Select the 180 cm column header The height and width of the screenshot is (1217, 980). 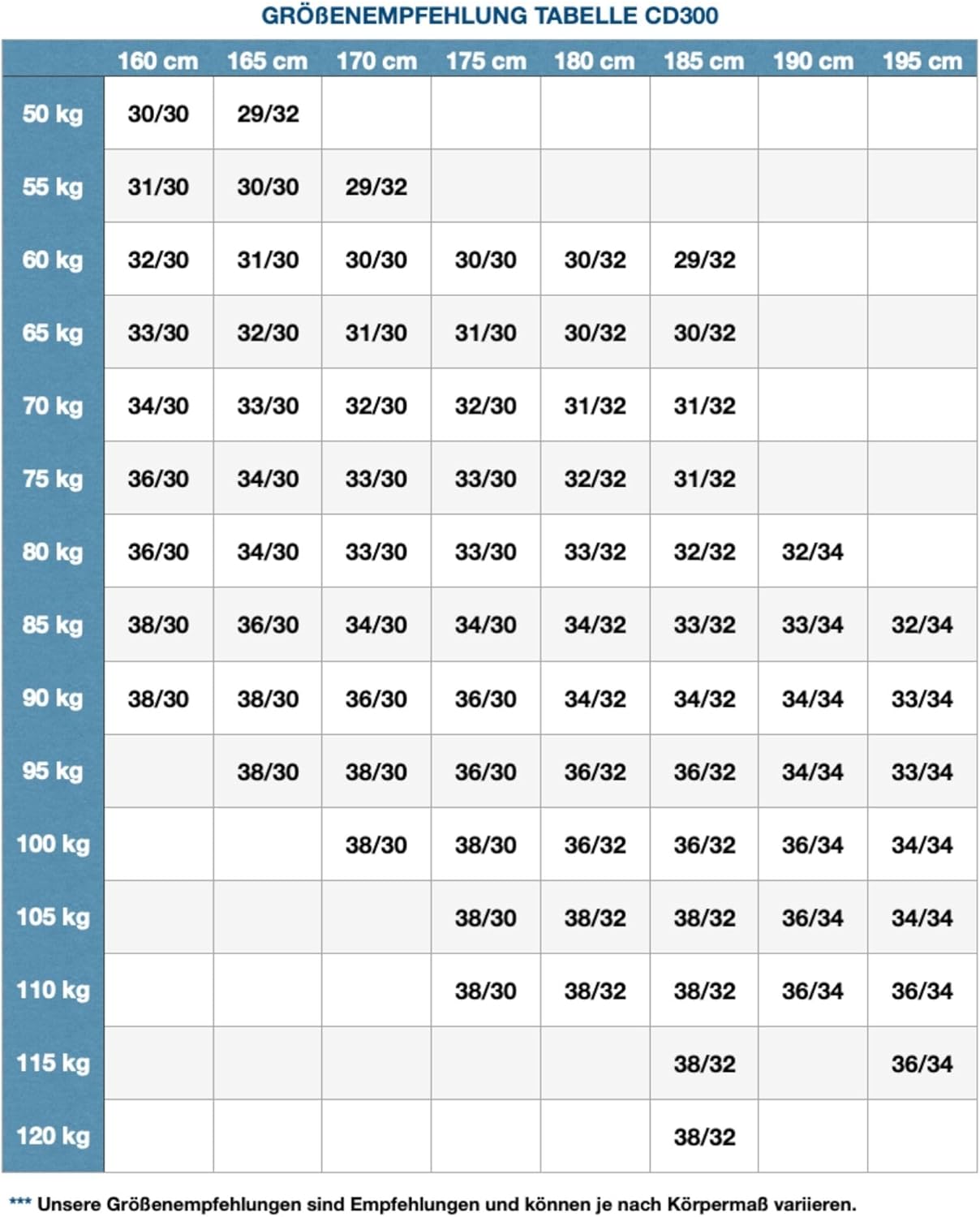coord(595,61)
